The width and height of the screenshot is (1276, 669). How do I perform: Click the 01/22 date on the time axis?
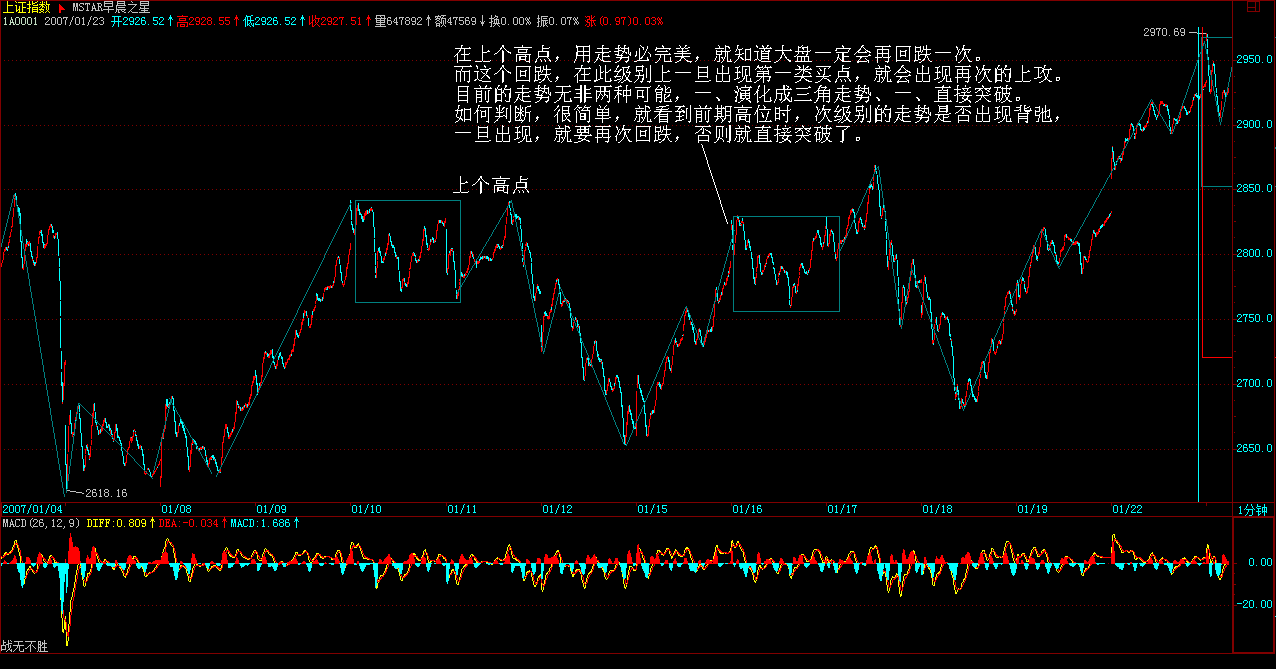pos(1127,509)
